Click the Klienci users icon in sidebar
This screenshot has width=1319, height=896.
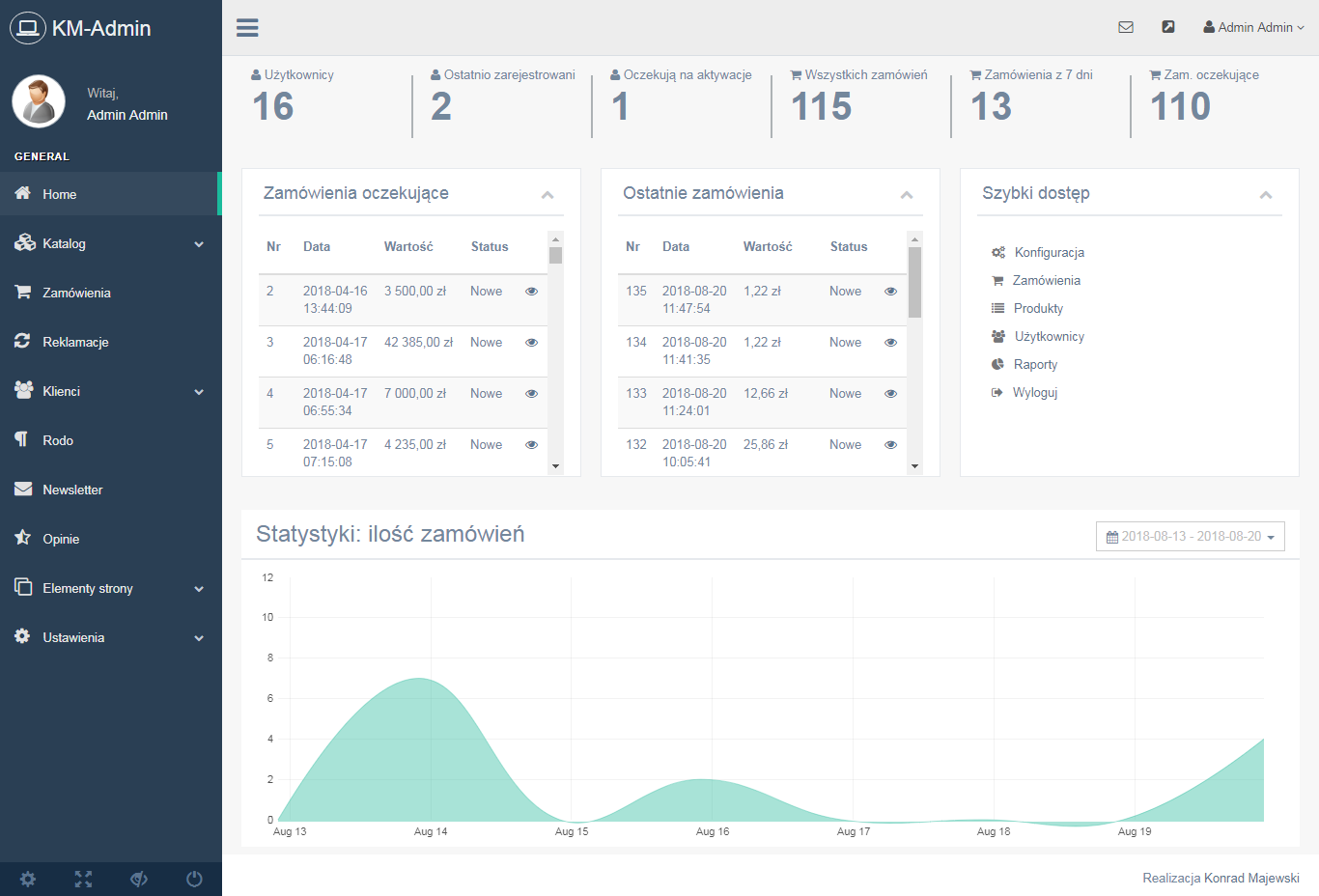[24, 390]
